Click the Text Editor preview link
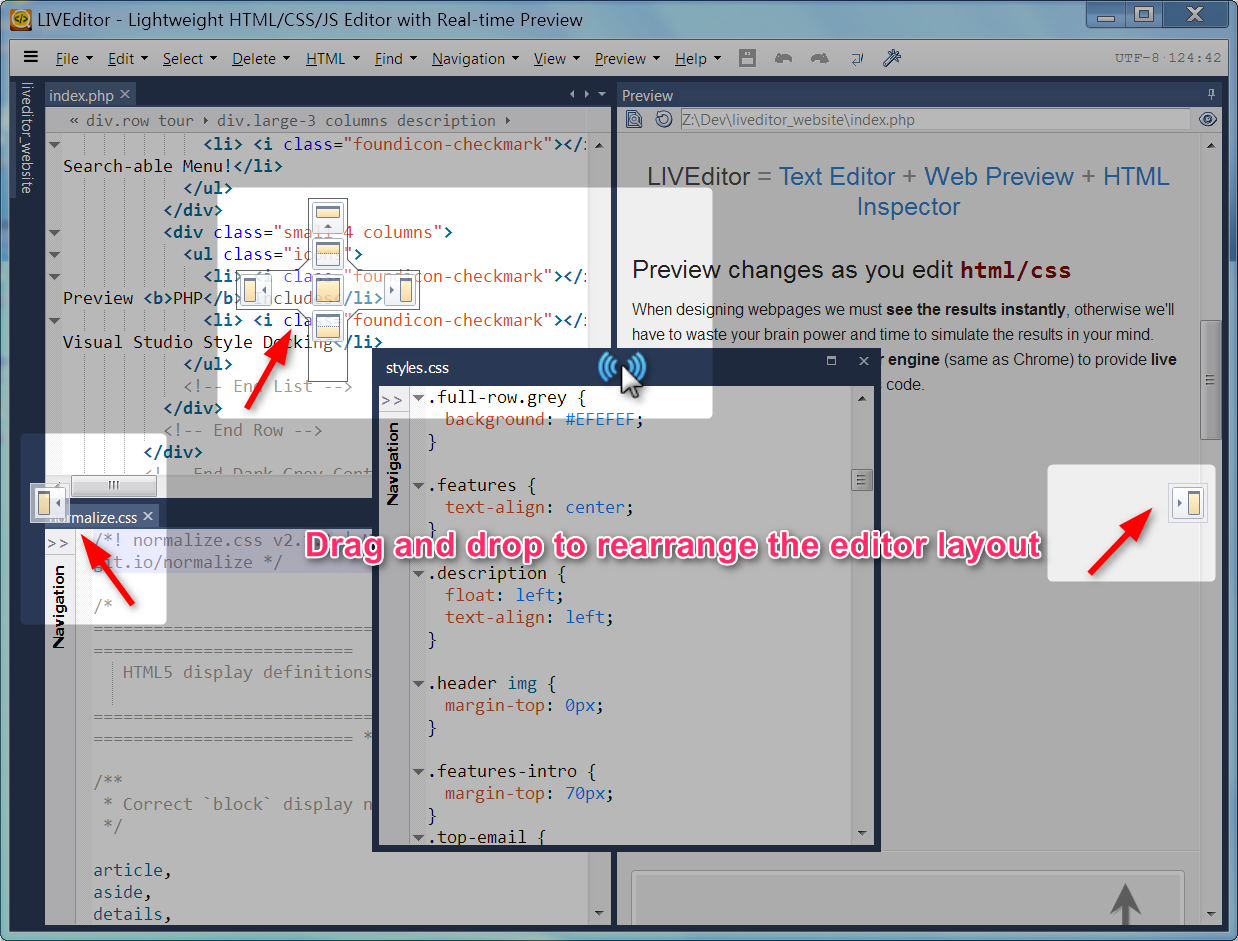This screenshot has width=1238, height=941. (x=837, y=177)
